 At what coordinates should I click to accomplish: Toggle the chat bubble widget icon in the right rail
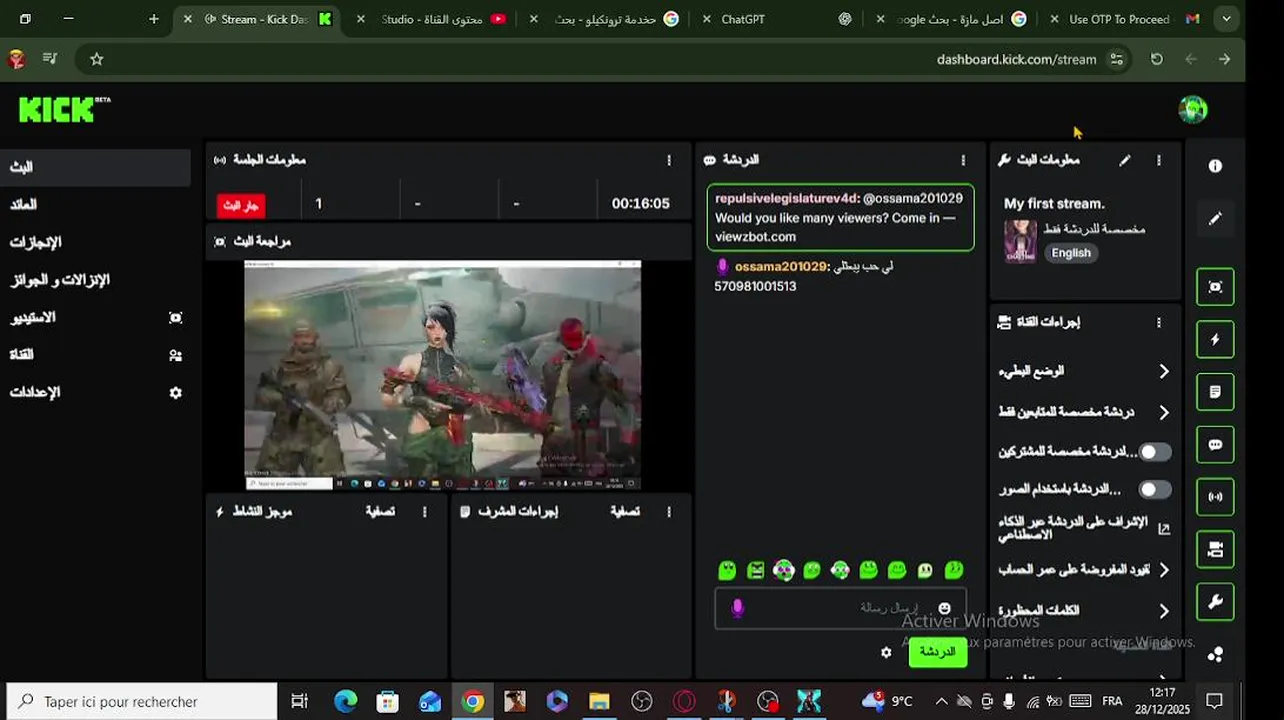pos(1215,445)
